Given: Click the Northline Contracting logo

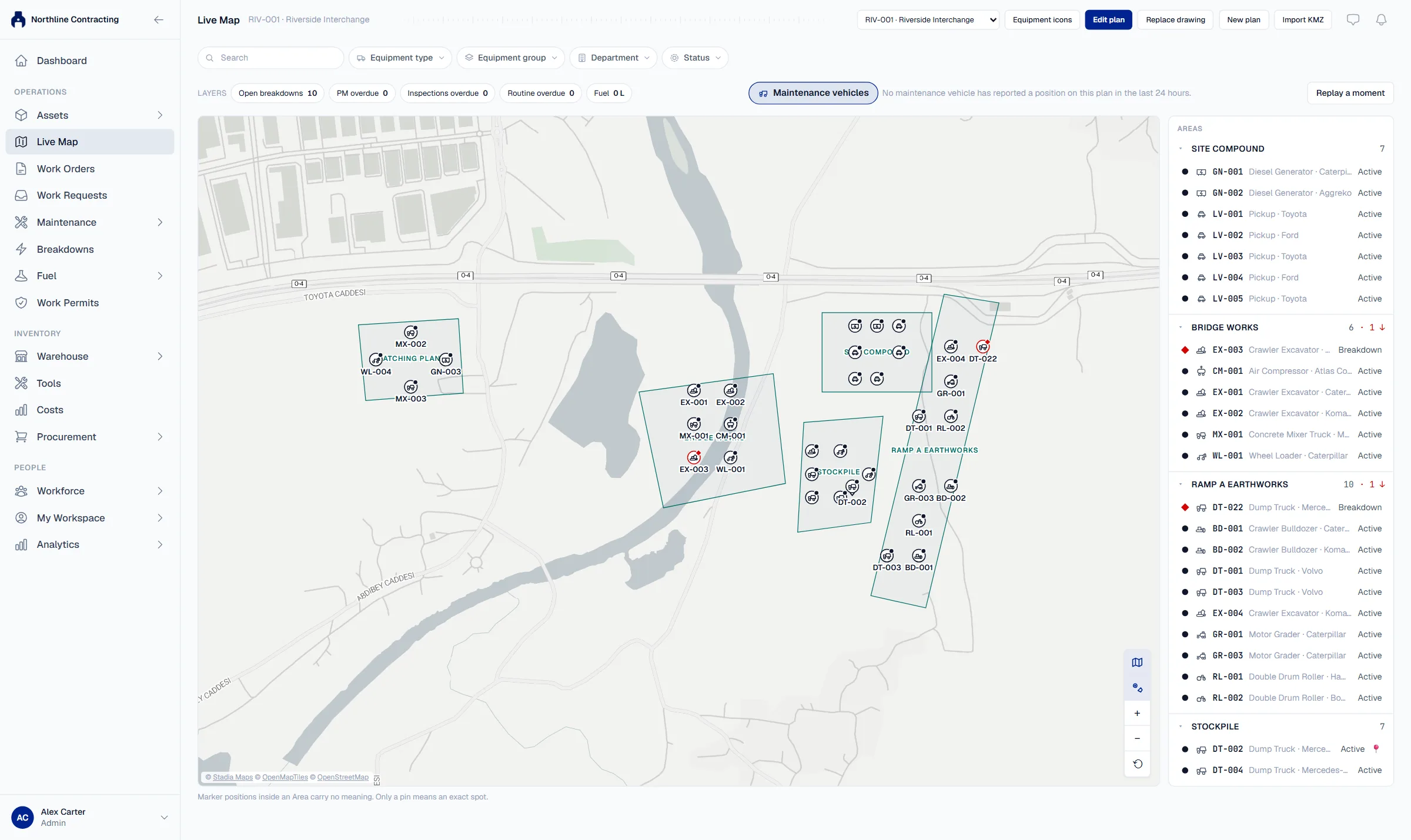Looking at the screenshot, I should [x=19, y=19].
